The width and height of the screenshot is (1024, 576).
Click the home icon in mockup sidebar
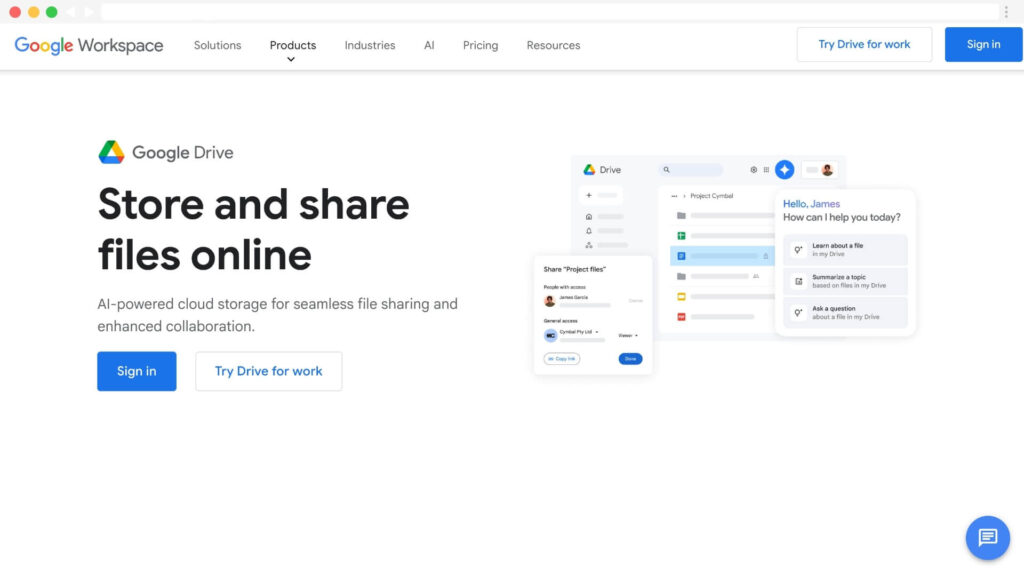(x=589, y=216)
